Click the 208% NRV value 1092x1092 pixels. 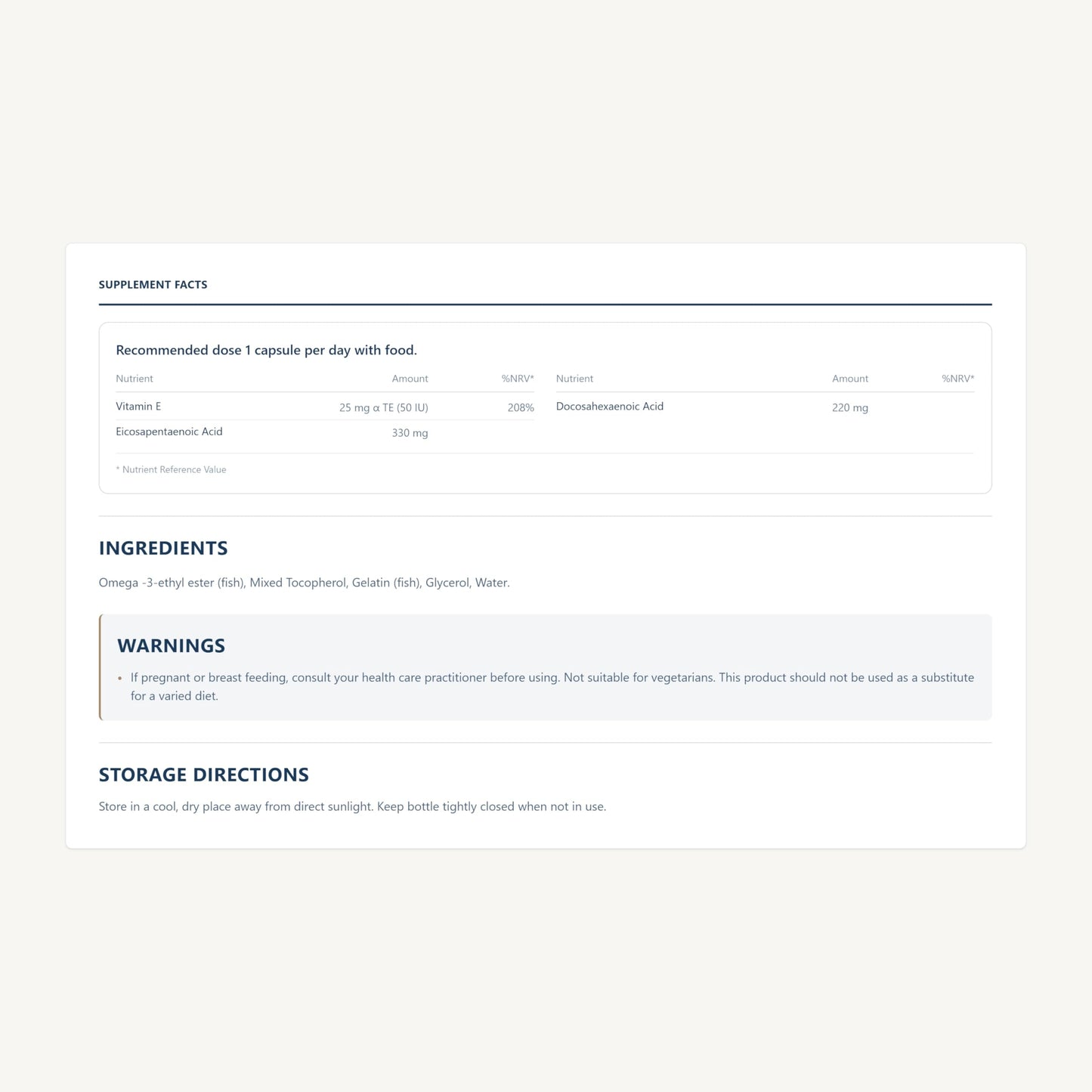click(x=521, y=407)
